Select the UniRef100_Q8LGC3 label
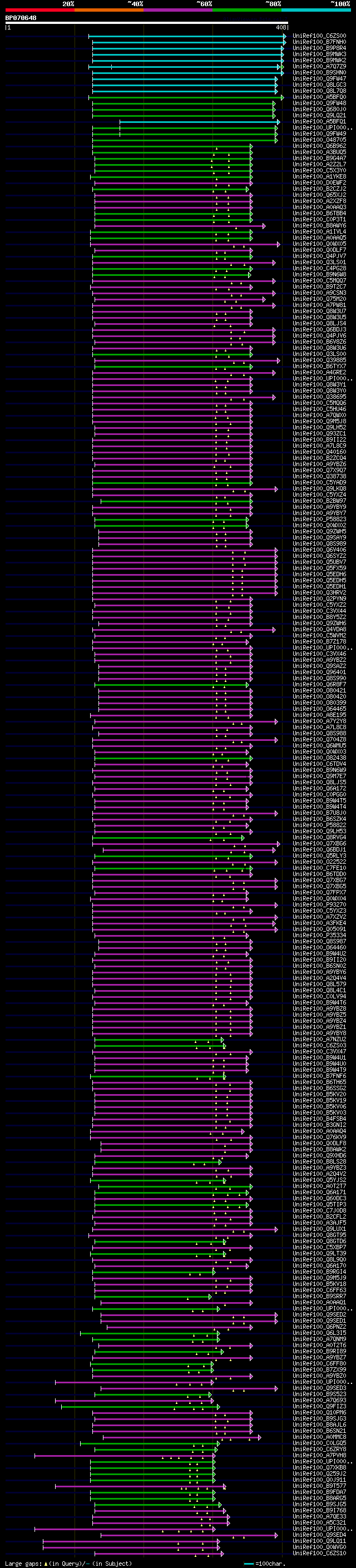The image size is (356, 1568). pos(319,85)
